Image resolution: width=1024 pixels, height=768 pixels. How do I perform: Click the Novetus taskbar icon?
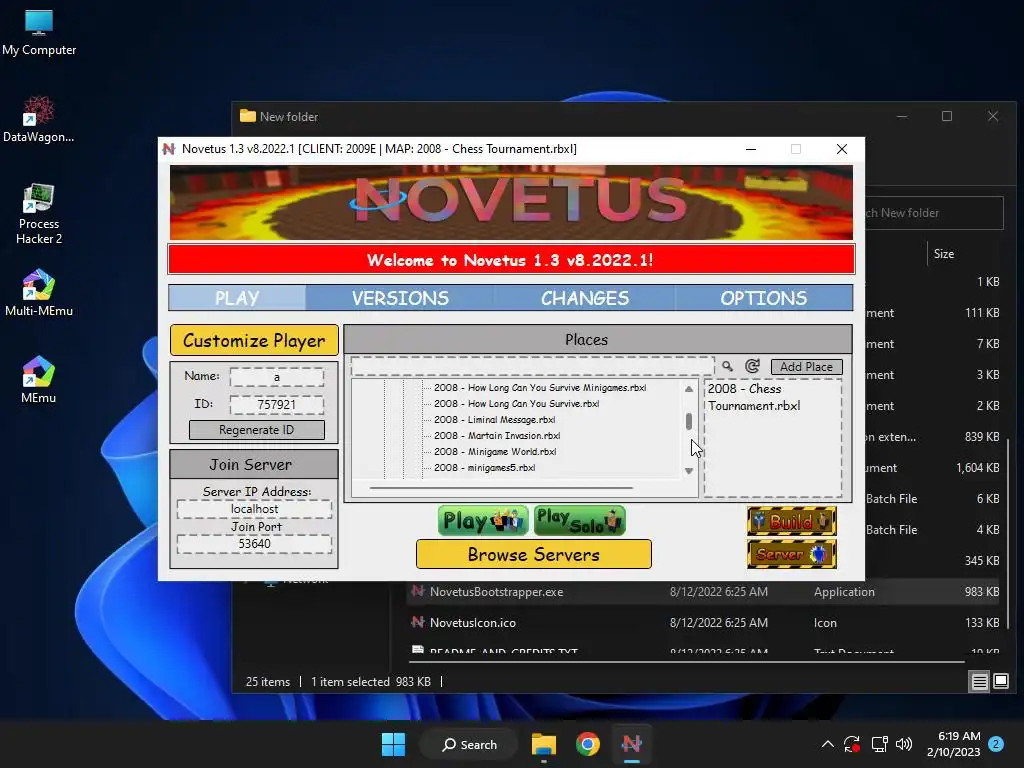(632, 744)
